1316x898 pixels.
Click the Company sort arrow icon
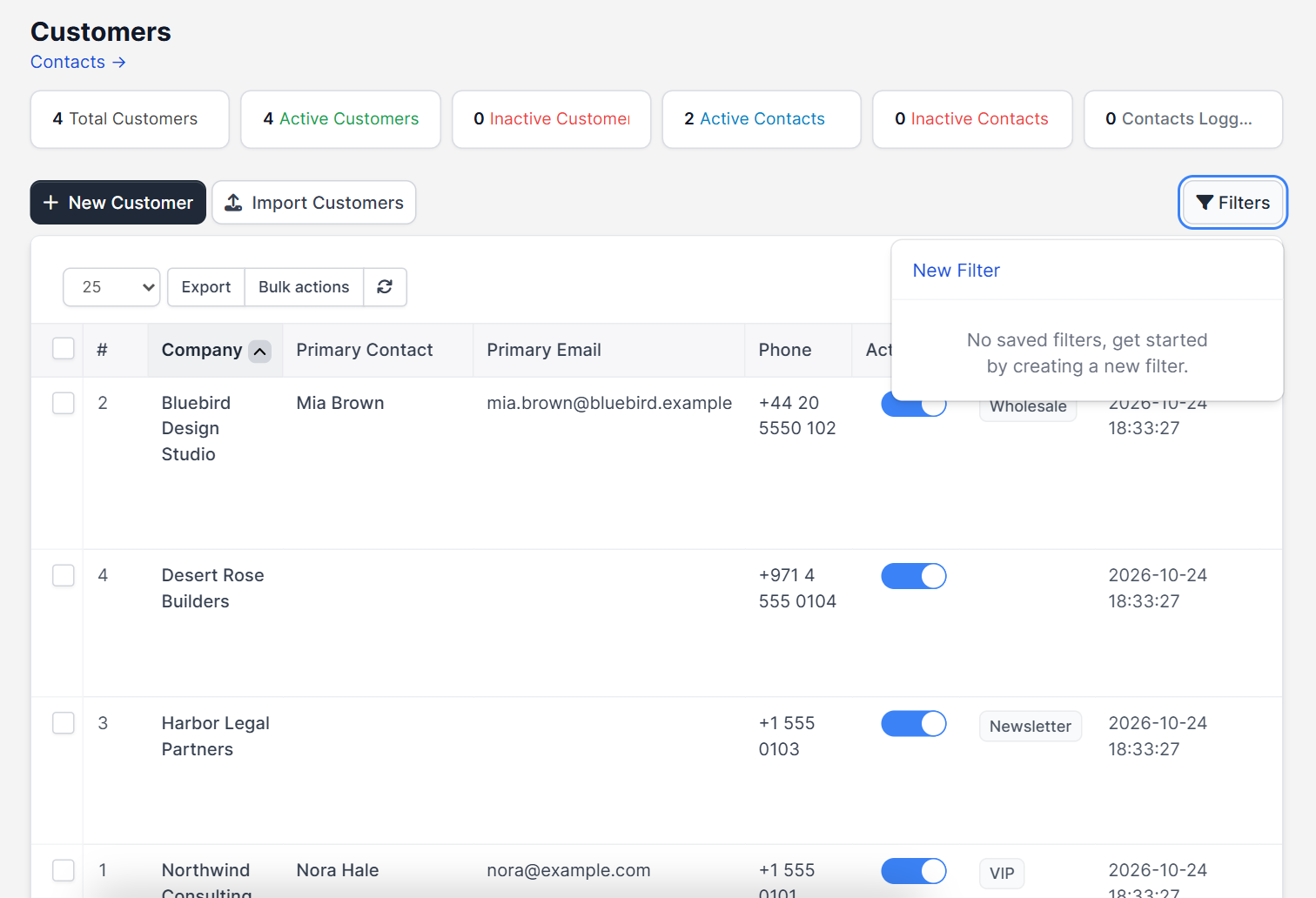[x=259, y=351]
